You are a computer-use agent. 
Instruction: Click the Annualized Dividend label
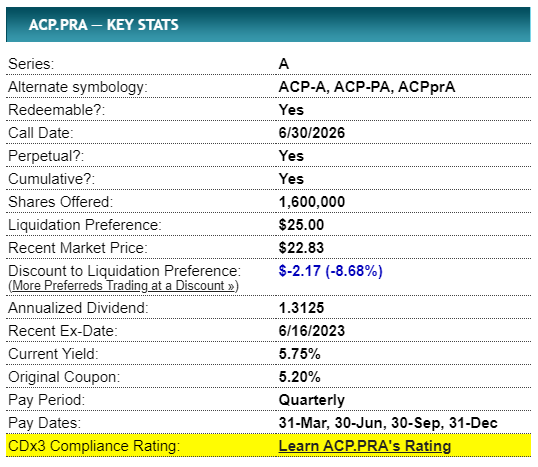(78, 308)
